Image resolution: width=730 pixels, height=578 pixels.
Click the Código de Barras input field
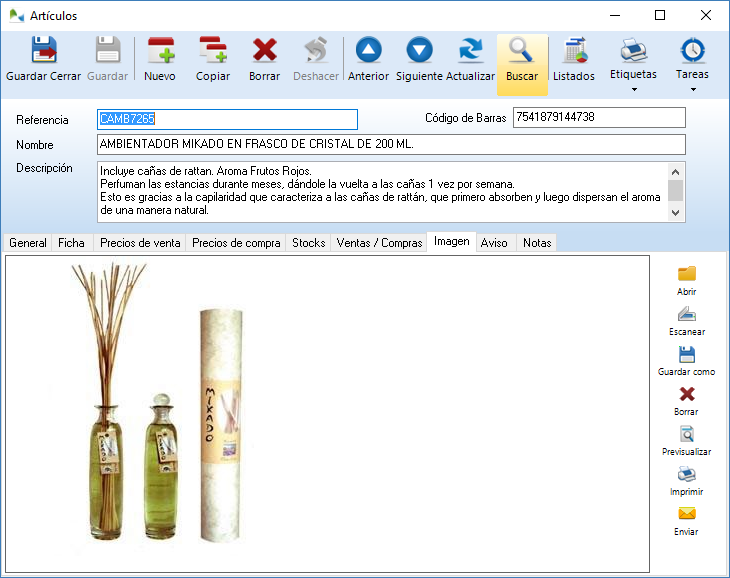[598, 118]
